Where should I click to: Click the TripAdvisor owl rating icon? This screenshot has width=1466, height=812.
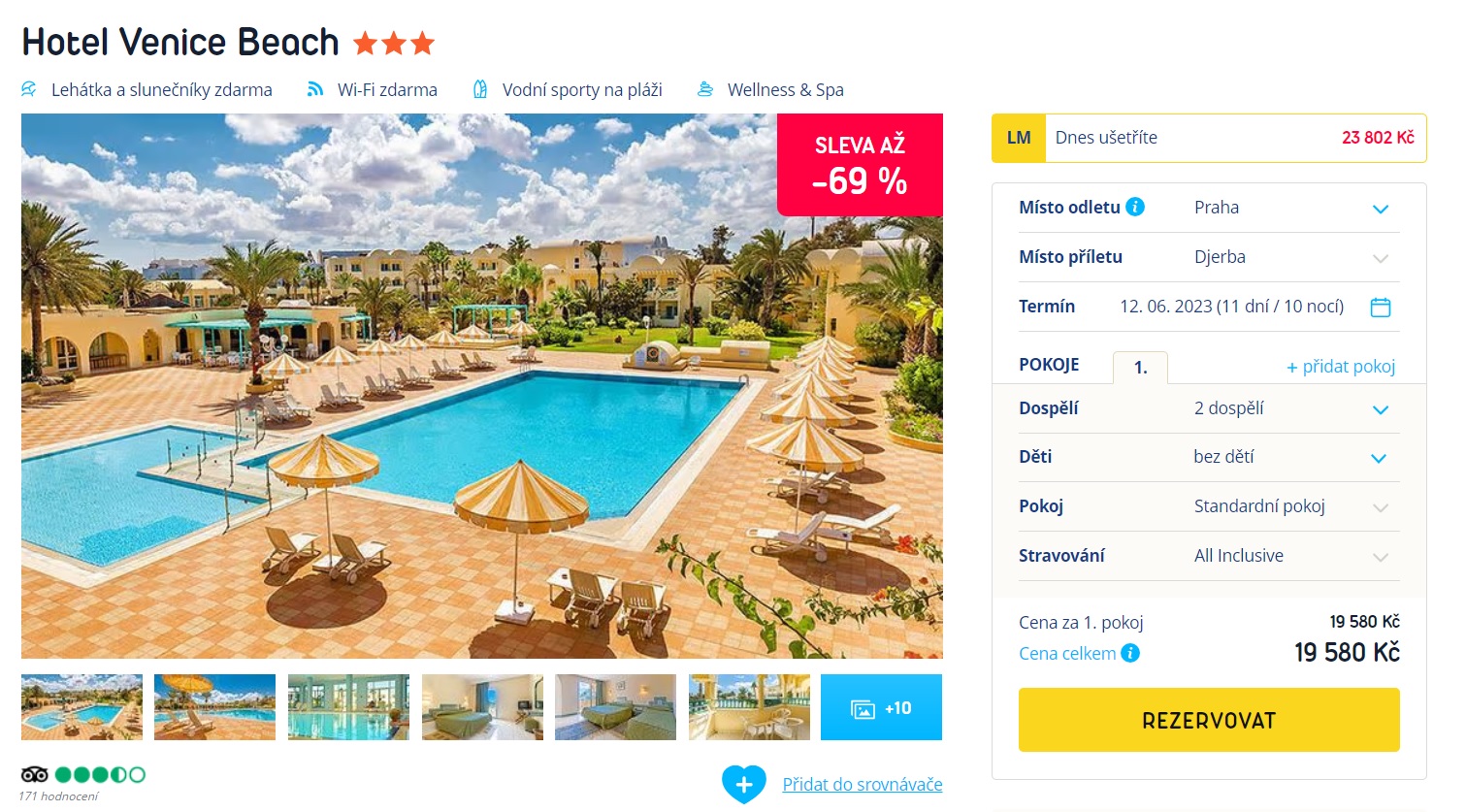coord(34,774)
